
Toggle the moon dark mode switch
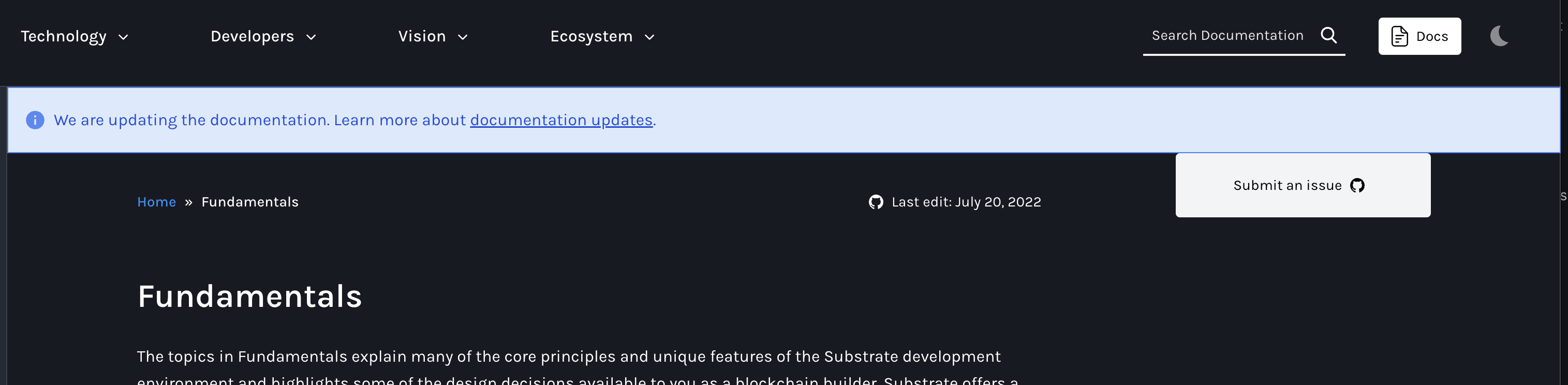pyautogui.click(x=1499, y=36)
